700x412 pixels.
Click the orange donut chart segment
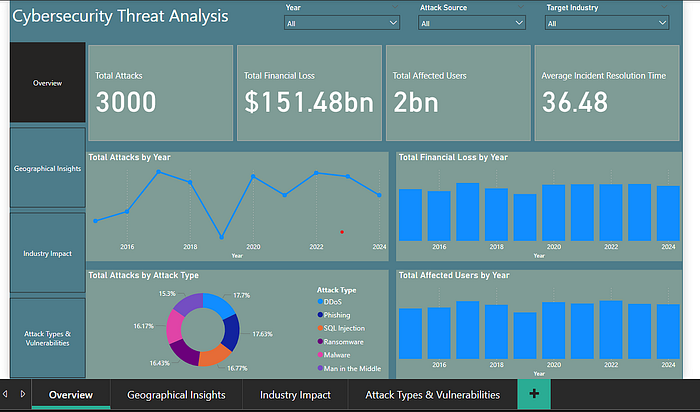tap(215, 355)
